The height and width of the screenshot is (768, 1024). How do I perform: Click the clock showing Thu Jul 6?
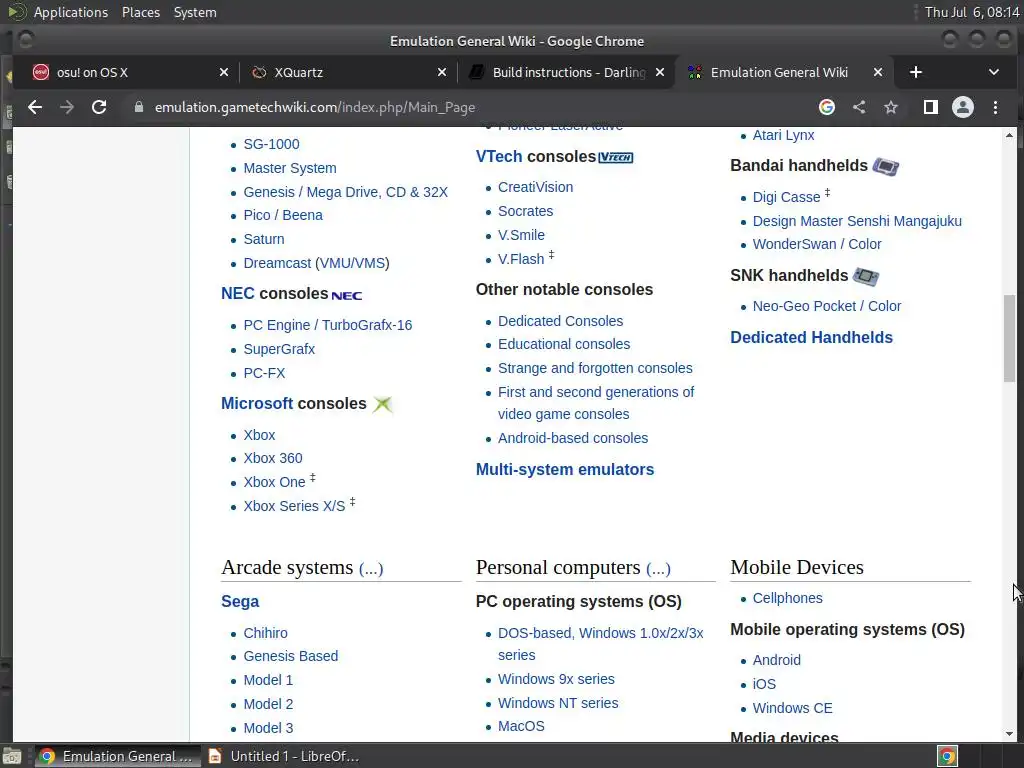972,12
